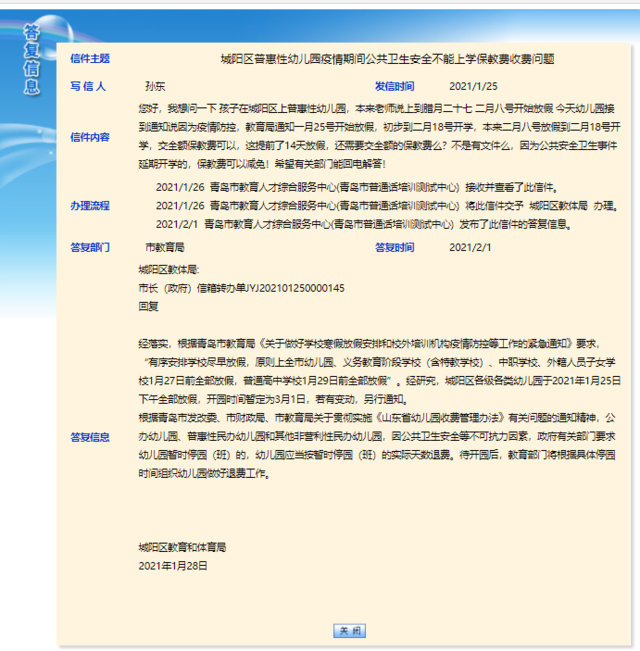Click the 信件主题 label
The image size is (640, 651).
tap(90, 59)
